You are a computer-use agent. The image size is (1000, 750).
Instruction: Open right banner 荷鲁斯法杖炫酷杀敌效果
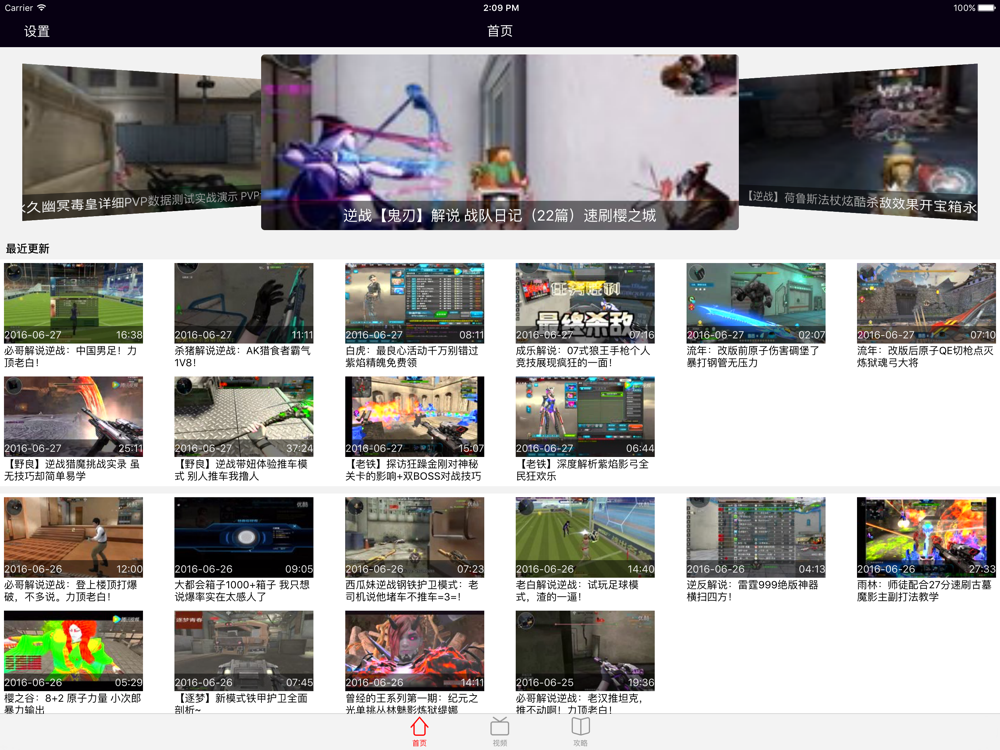(x=858, y=142)
